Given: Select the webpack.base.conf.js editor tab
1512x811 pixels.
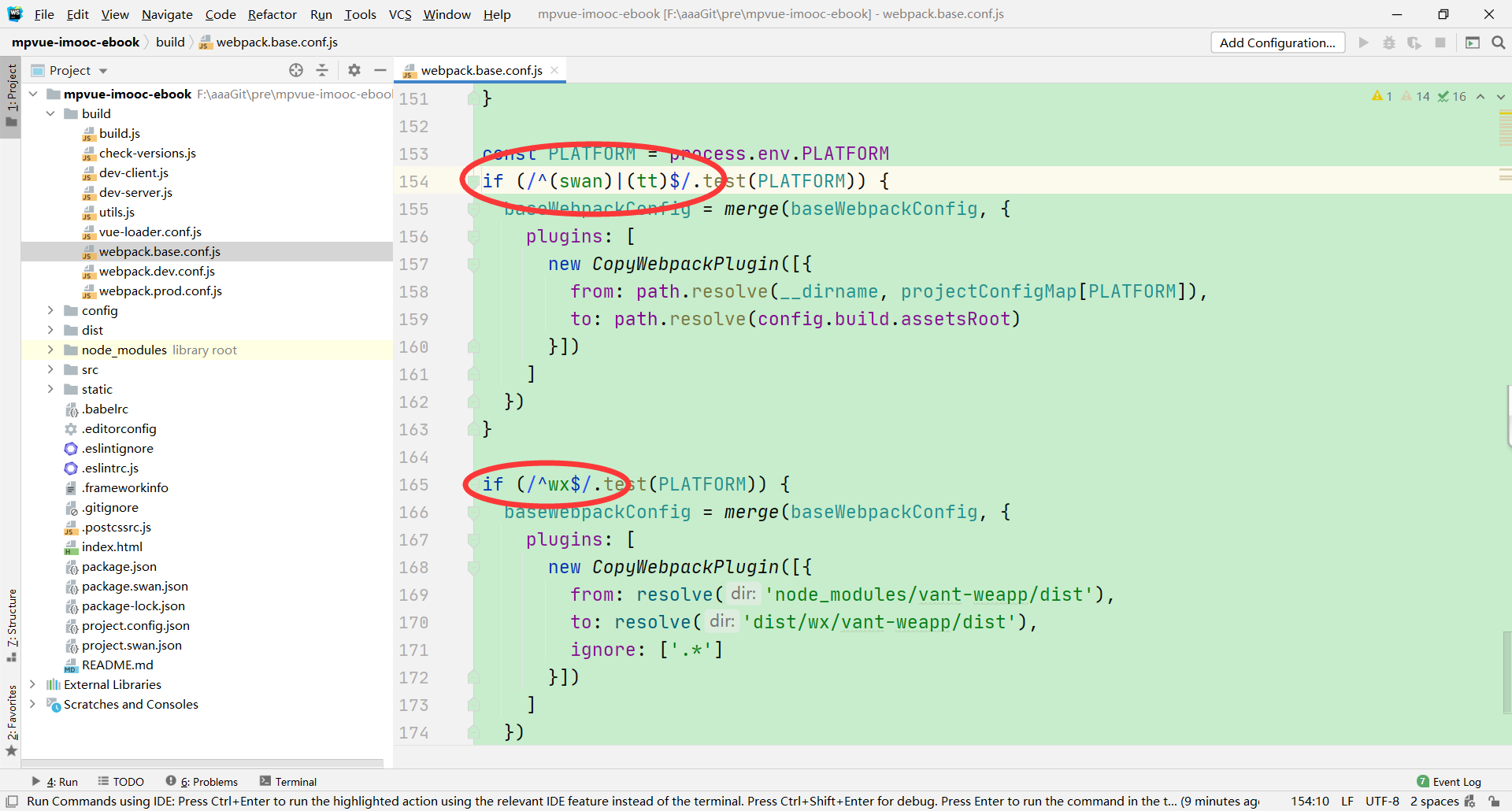Looking at the screenshot, I should [480, 70].
